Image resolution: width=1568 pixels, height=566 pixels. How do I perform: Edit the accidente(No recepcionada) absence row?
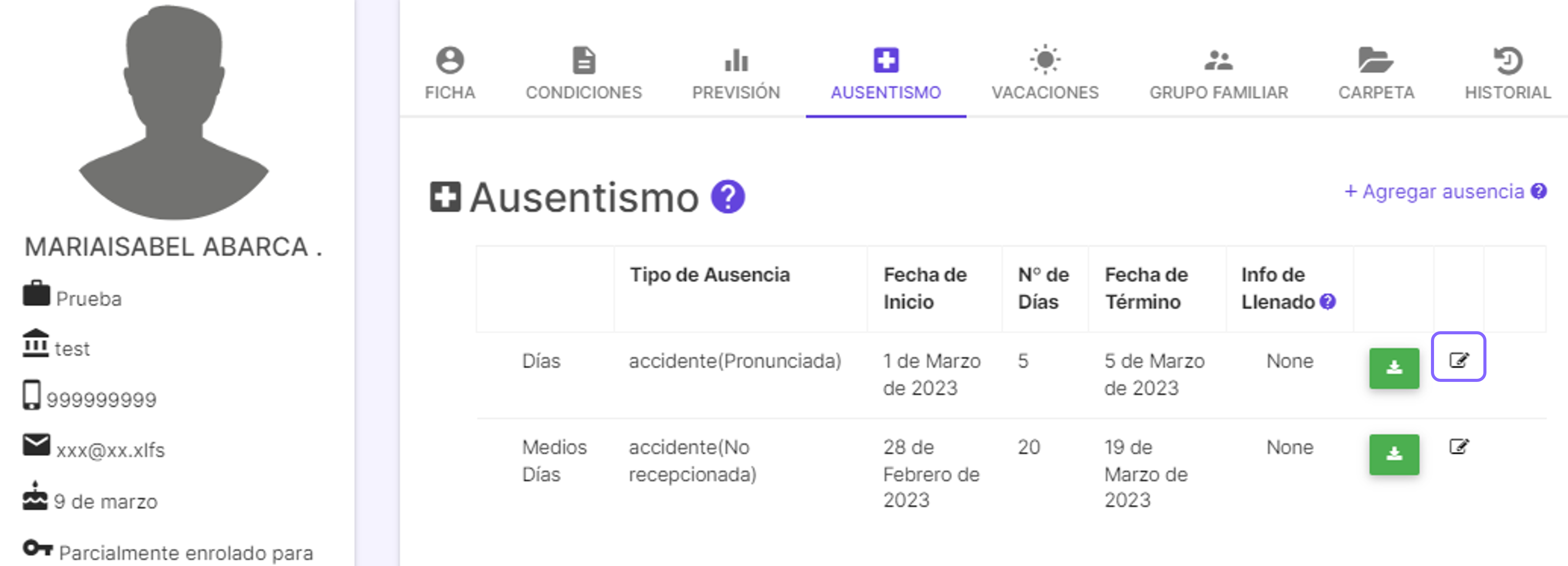(1458, 447)
